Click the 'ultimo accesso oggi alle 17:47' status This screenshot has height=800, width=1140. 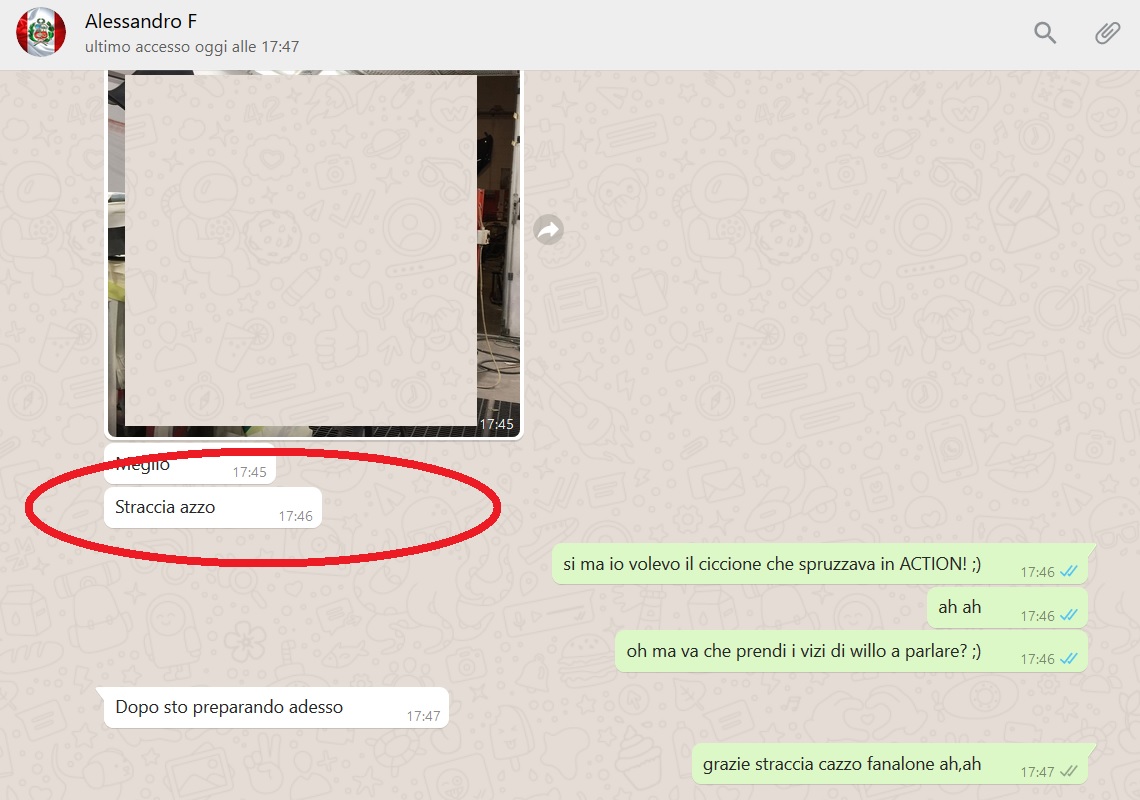(191, 46)
